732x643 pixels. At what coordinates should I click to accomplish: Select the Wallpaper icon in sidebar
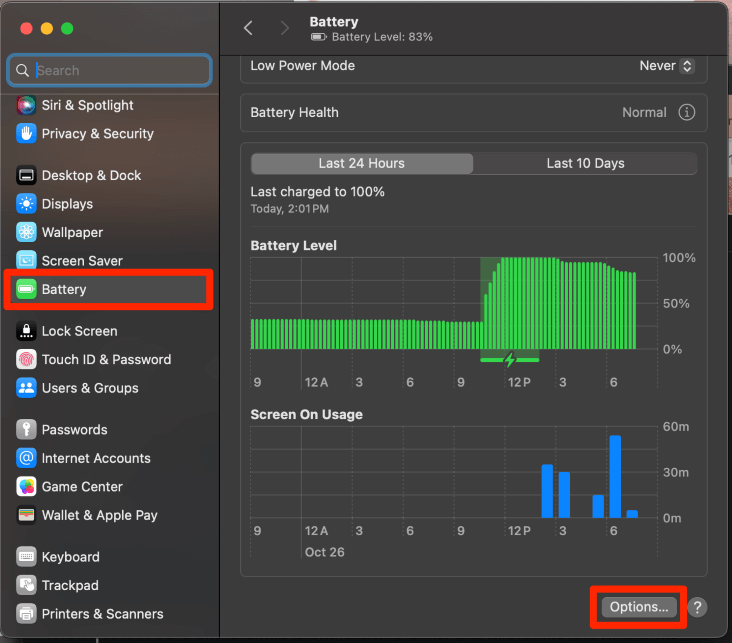(x=26, y=232)
